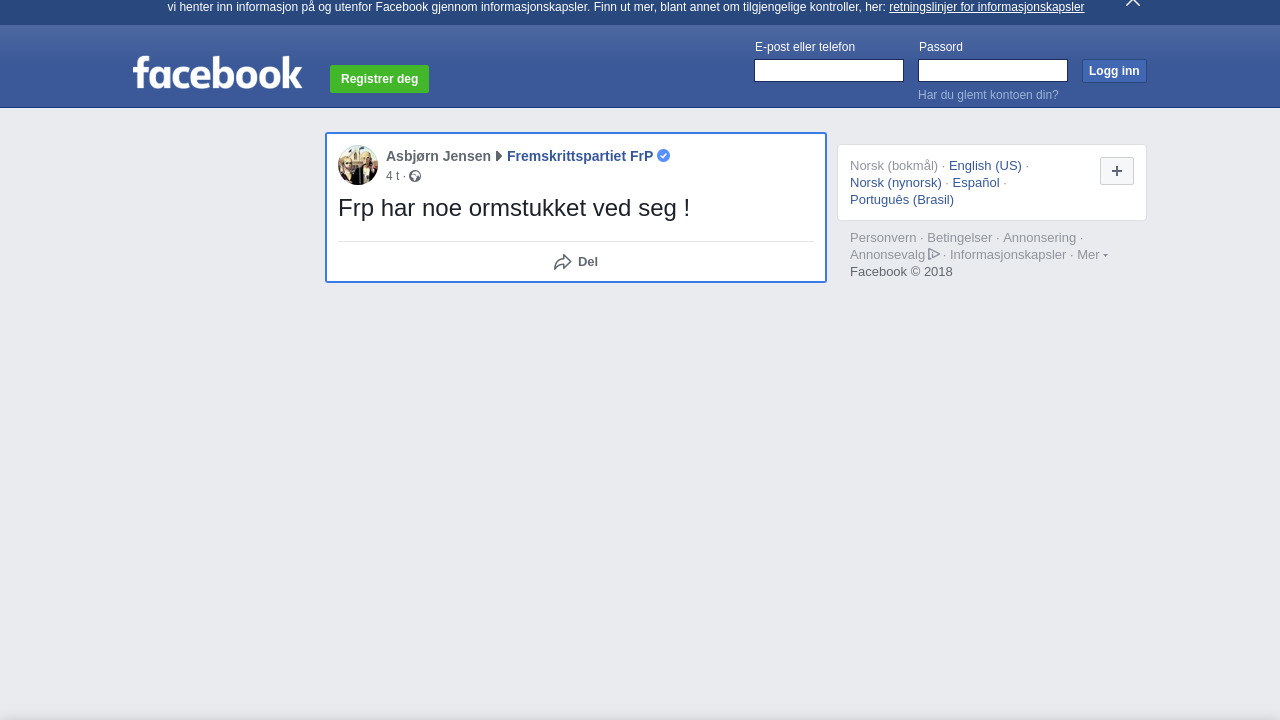
Task: Expand the Mer footer dropdown
Action: (1092, 254)
